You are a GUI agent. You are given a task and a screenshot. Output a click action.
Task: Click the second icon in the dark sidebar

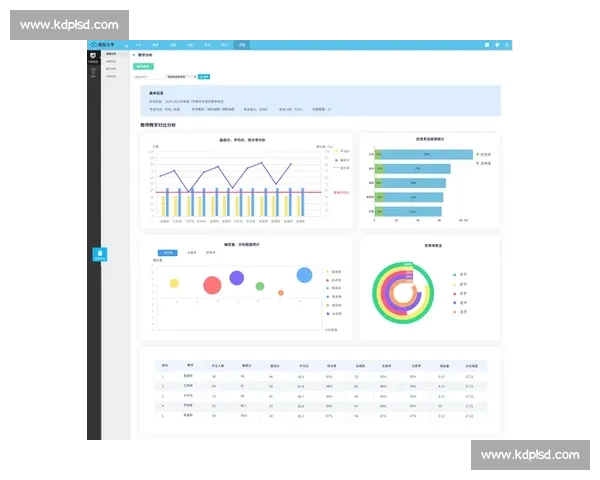pyautogui.click(x=94, y=73)
